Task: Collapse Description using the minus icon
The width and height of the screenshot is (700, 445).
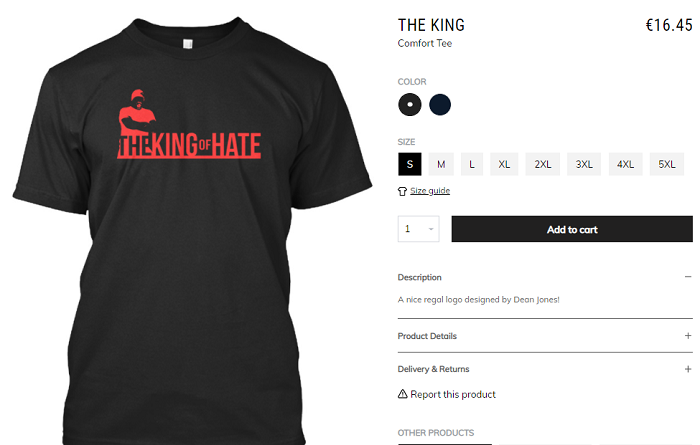Action: 688,277
